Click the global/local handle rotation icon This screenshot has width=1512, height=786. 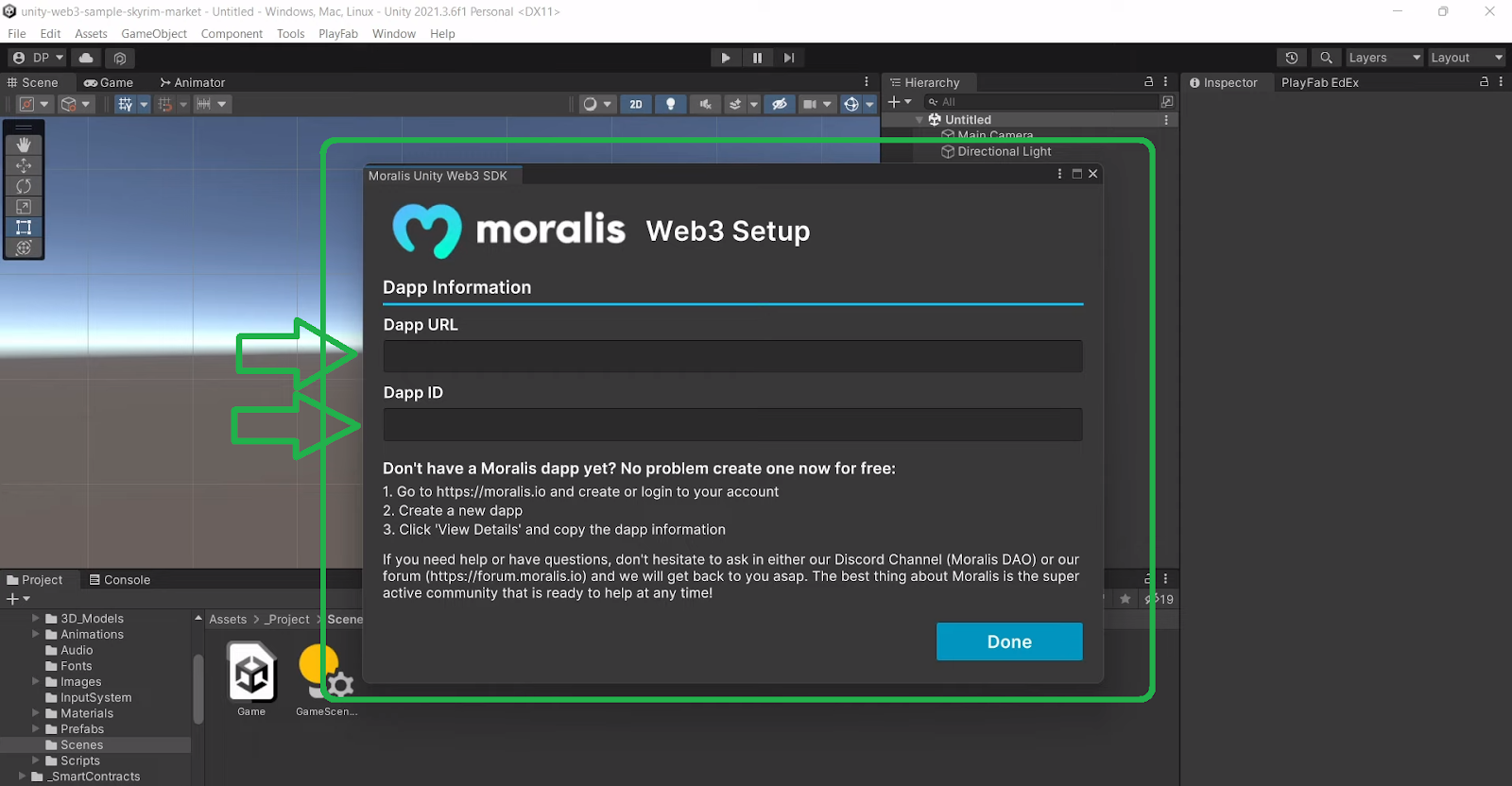[75, 104]
